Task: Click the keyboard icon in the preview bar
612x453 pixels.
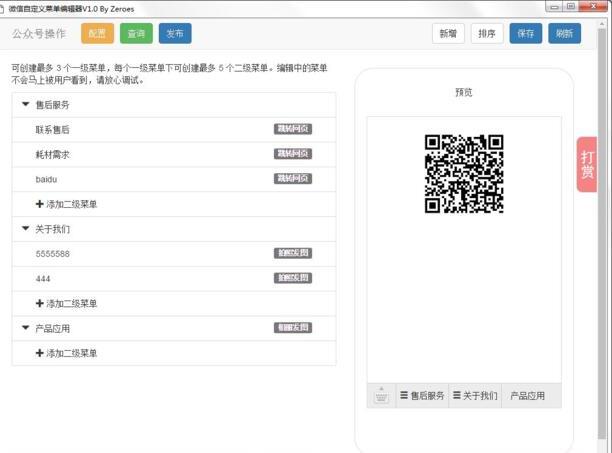Action: pyautogui.click(x=381, y=395)
